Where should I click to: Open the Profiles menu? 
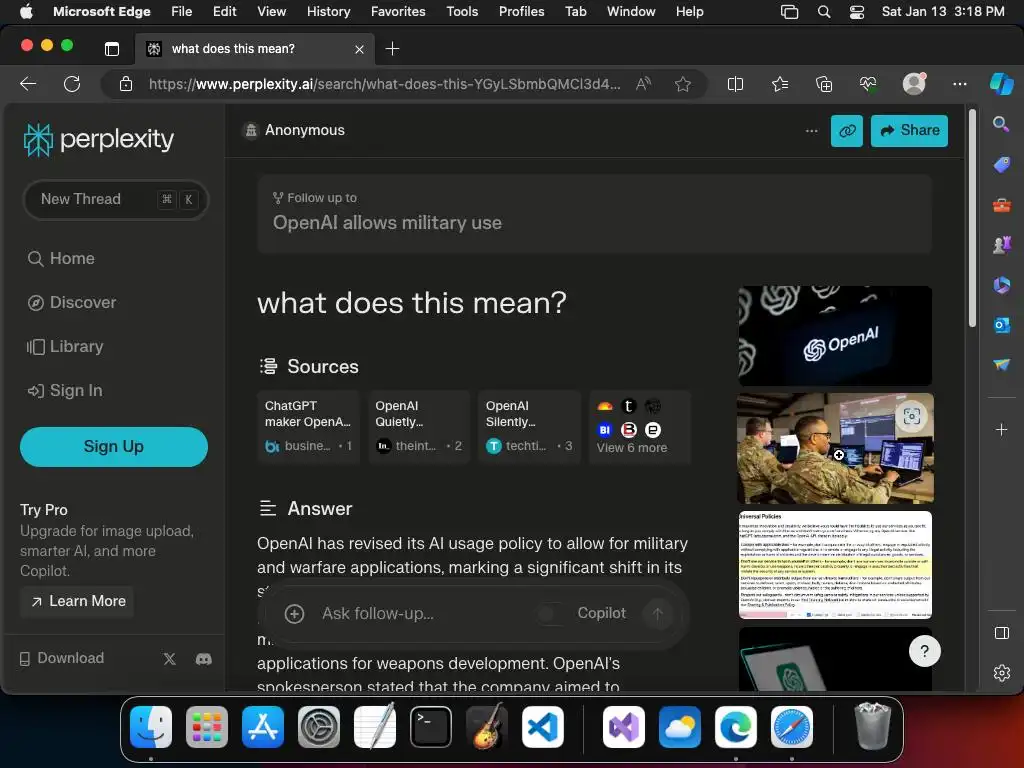tap(521, 12)
